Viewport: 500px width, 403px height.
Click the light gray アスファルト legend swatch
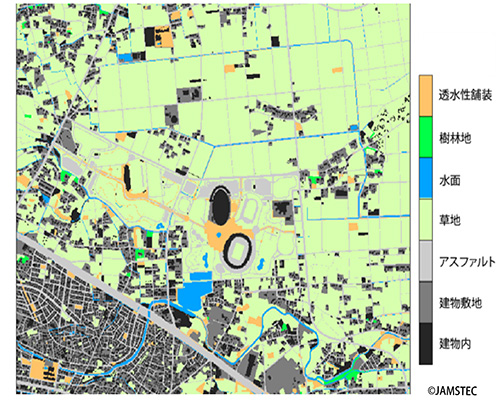pos(426,261)
